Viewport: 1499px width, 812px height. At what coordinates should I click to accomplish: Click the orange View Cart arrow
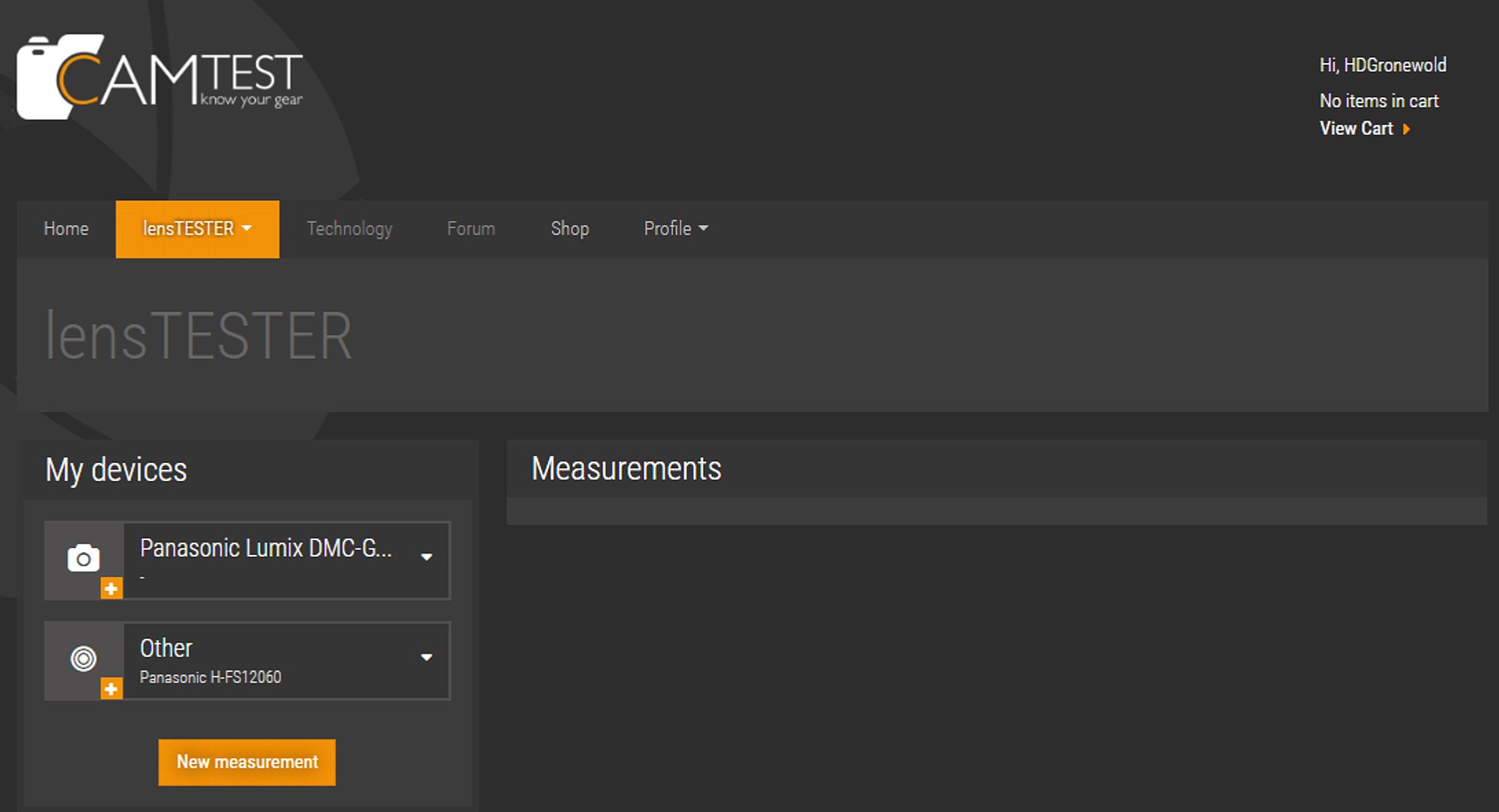[x=1407, y=129]
